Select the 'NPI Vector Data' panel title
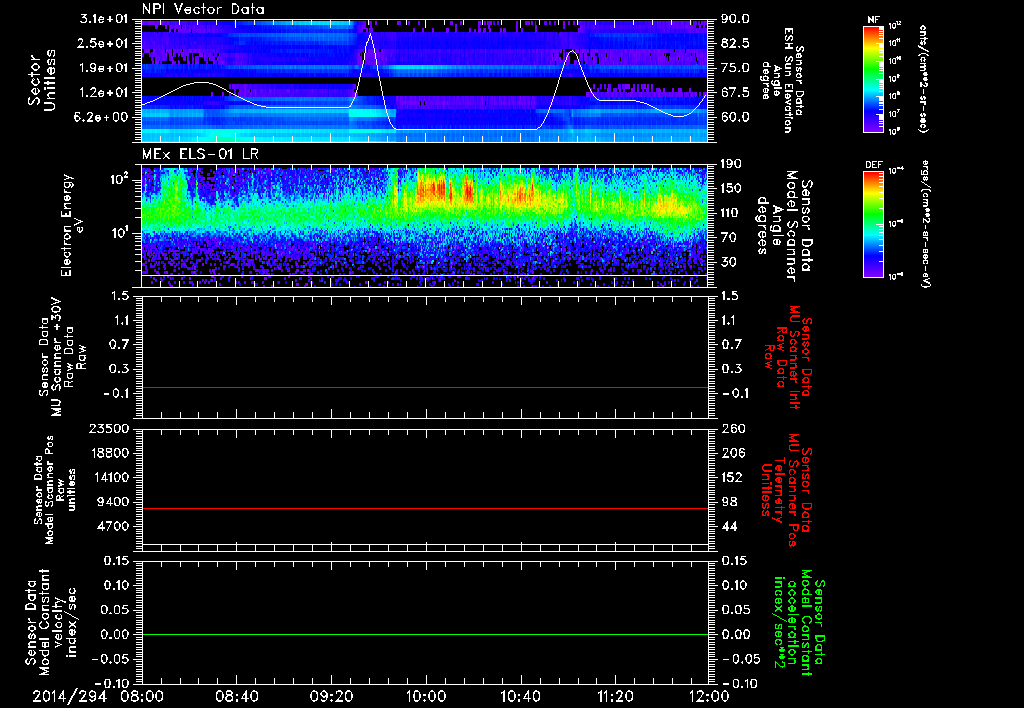This screenshot has width=1024, height=708. (204, 9)
